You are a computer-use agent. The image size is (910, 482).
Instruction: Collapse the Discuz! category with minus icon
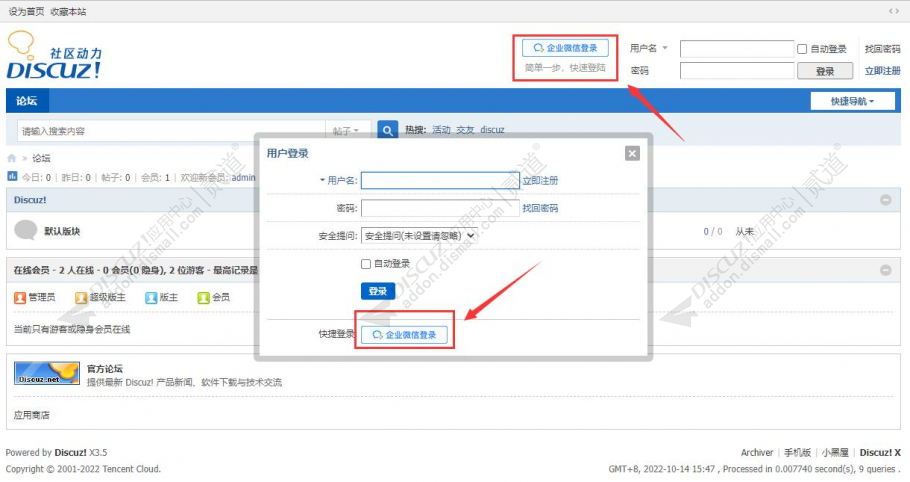[886, 200]
